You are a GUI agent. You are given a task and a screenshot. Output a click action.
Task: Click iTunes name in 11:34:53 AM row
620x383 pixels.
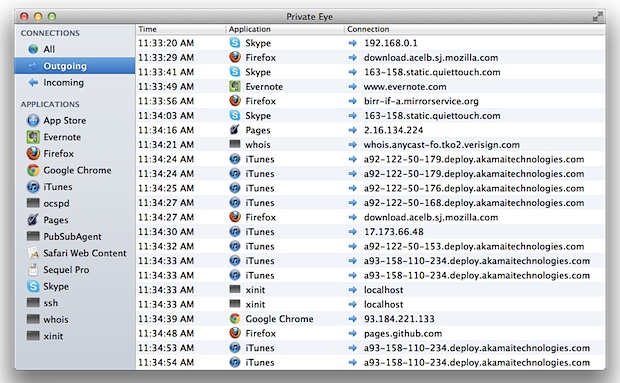[x=260, y=348]
